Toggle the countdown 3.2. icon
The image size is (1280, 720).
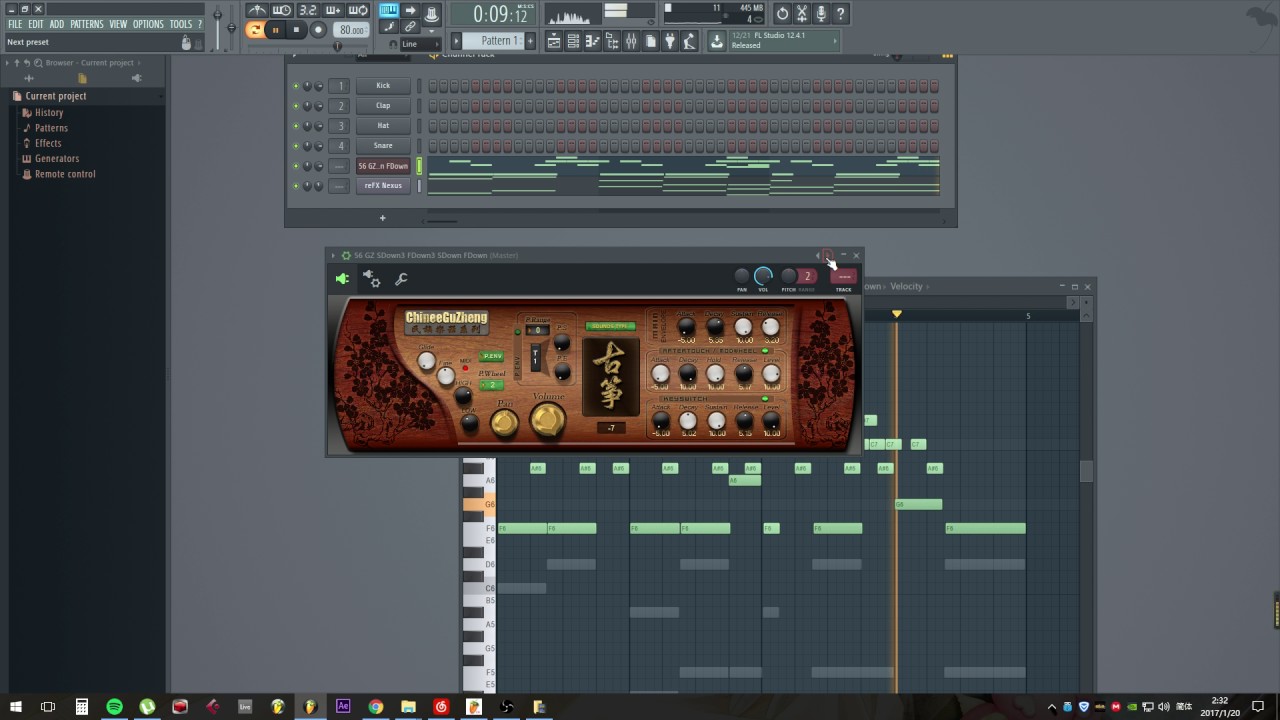pos(307,11)
